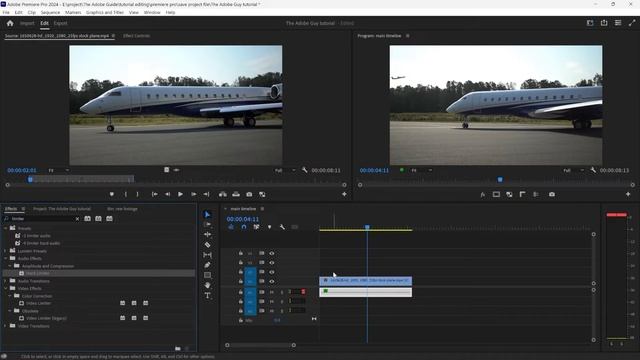
Task: Mute the first audio track
Action: point(272,292)
